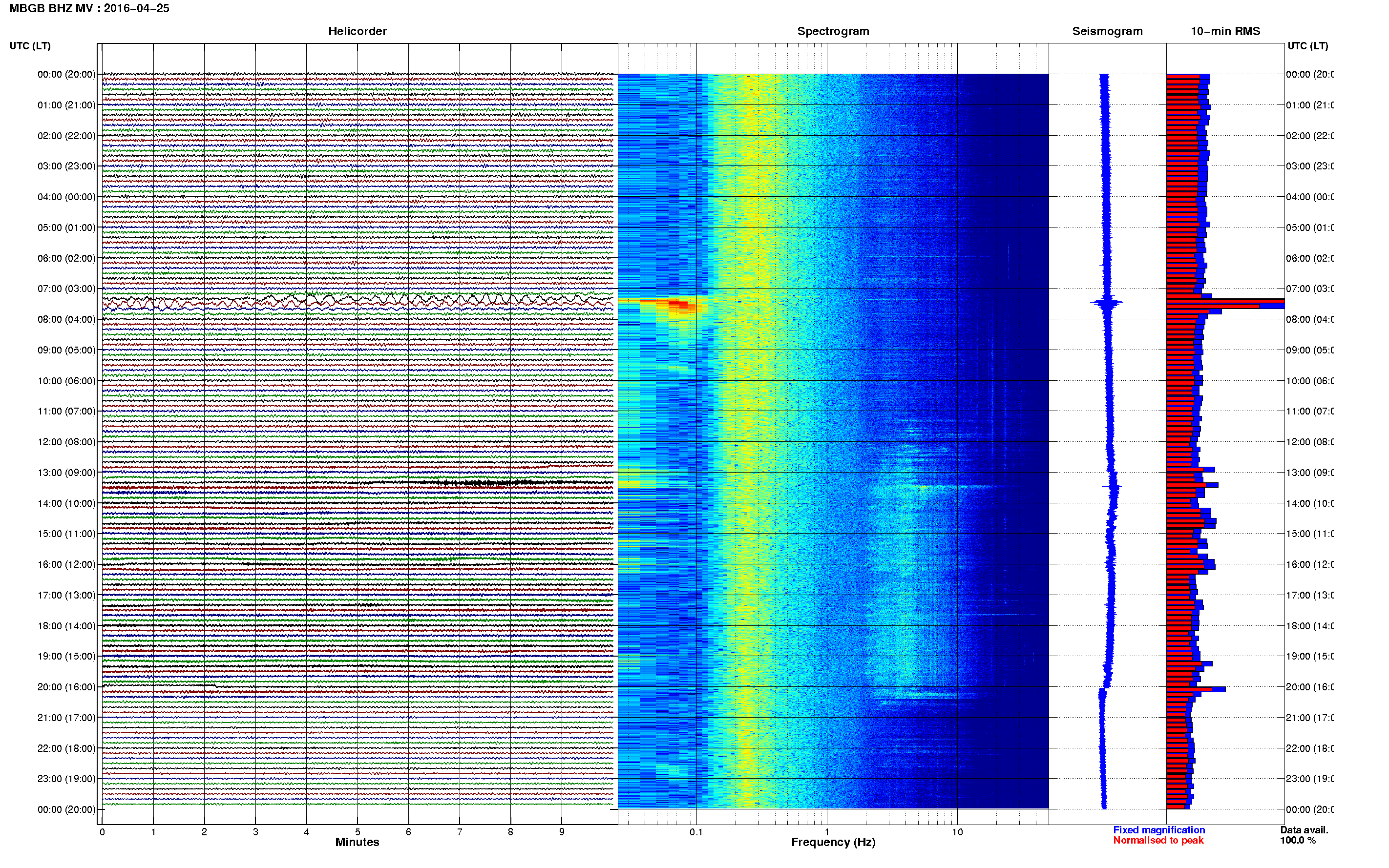Click the Minutes axis label

357,842
